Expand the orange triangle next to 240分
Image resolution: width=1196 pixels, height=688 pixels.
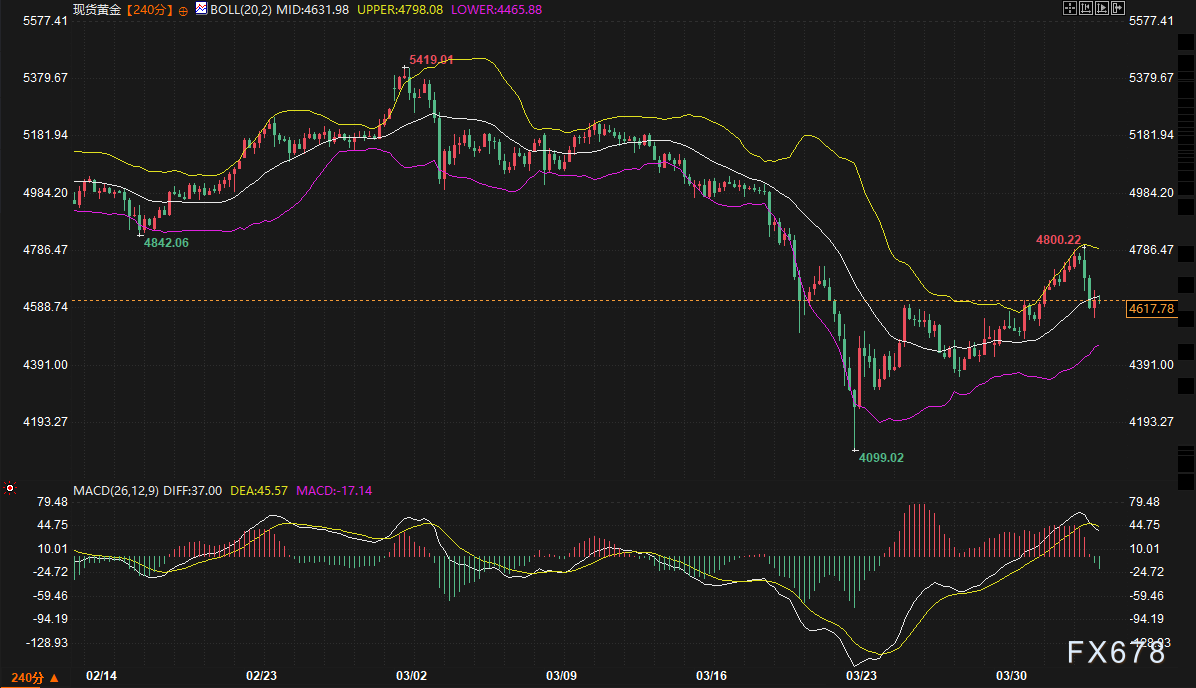(53, 678)
